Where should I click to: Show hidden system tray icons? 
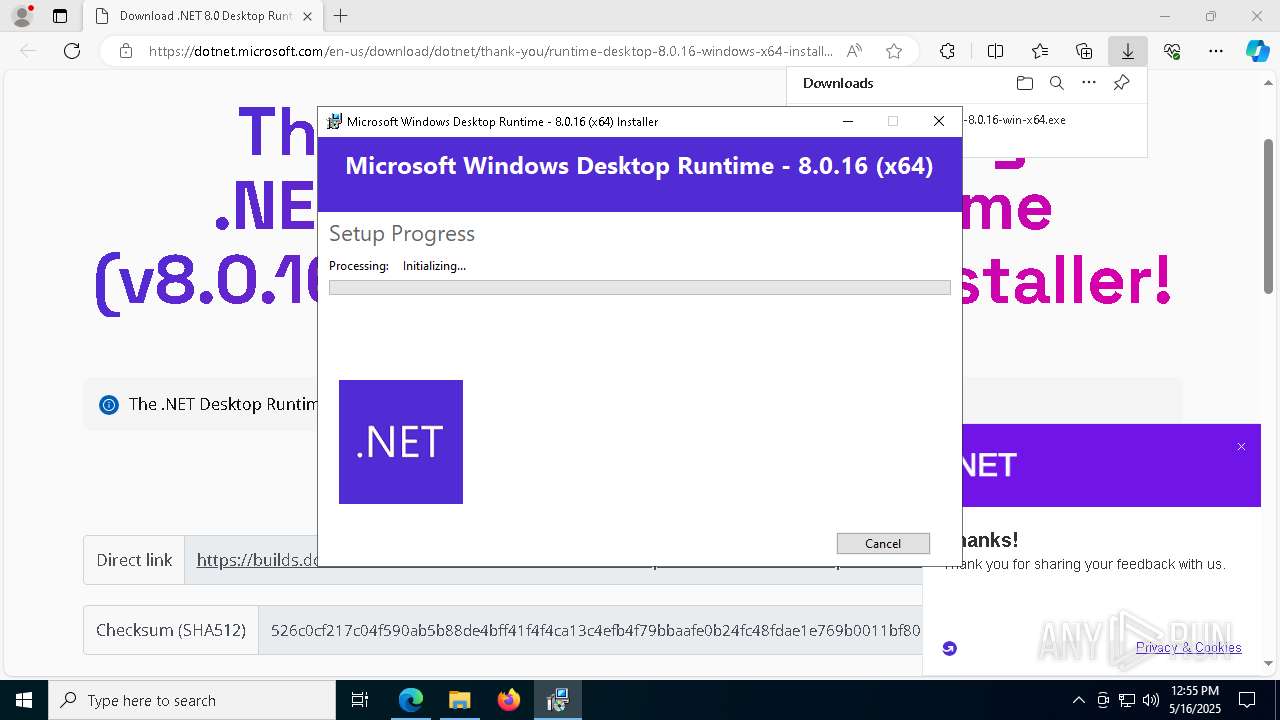[x=1078, y=700]
